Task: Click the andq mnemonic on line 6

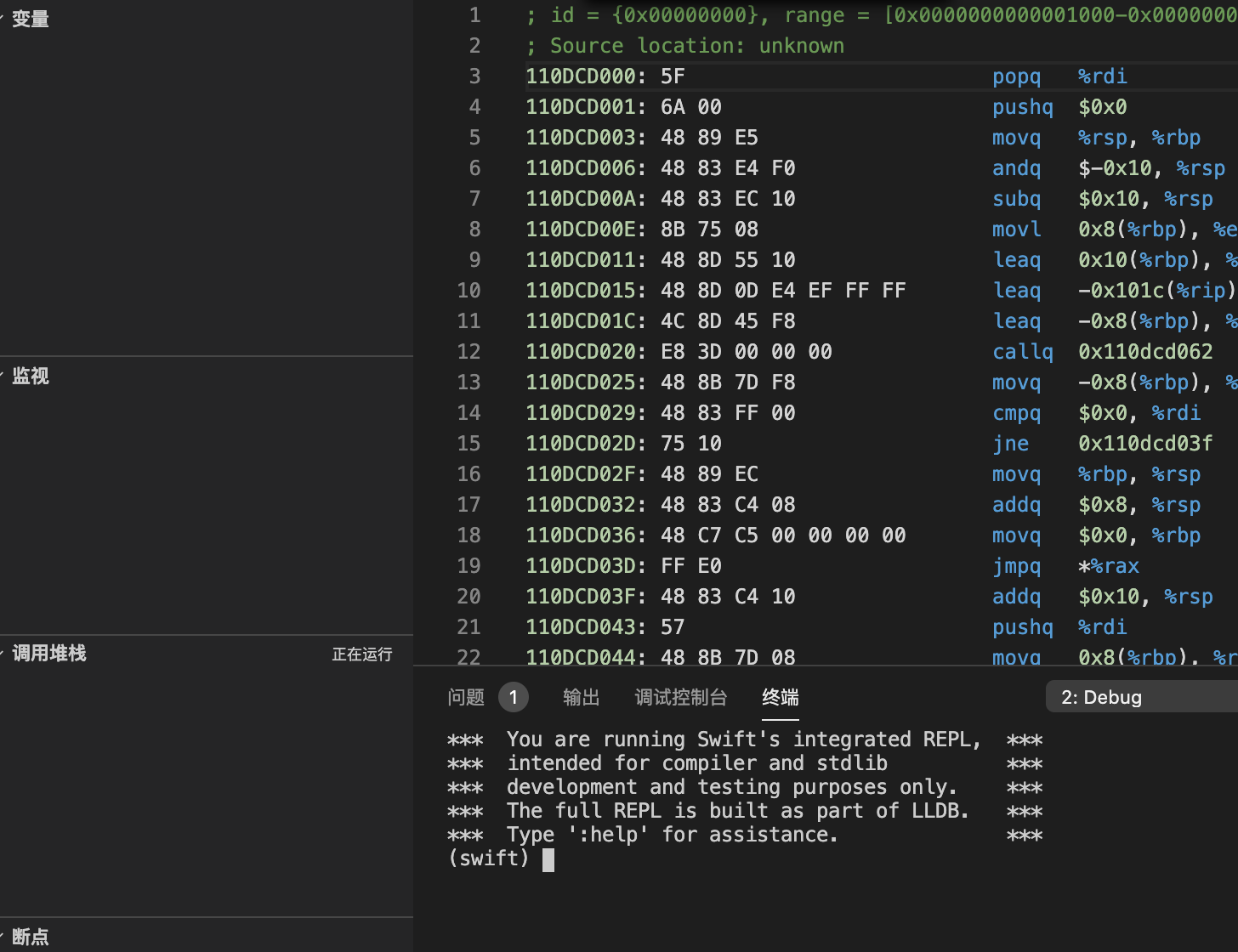Action: (x=1016, y=167)
